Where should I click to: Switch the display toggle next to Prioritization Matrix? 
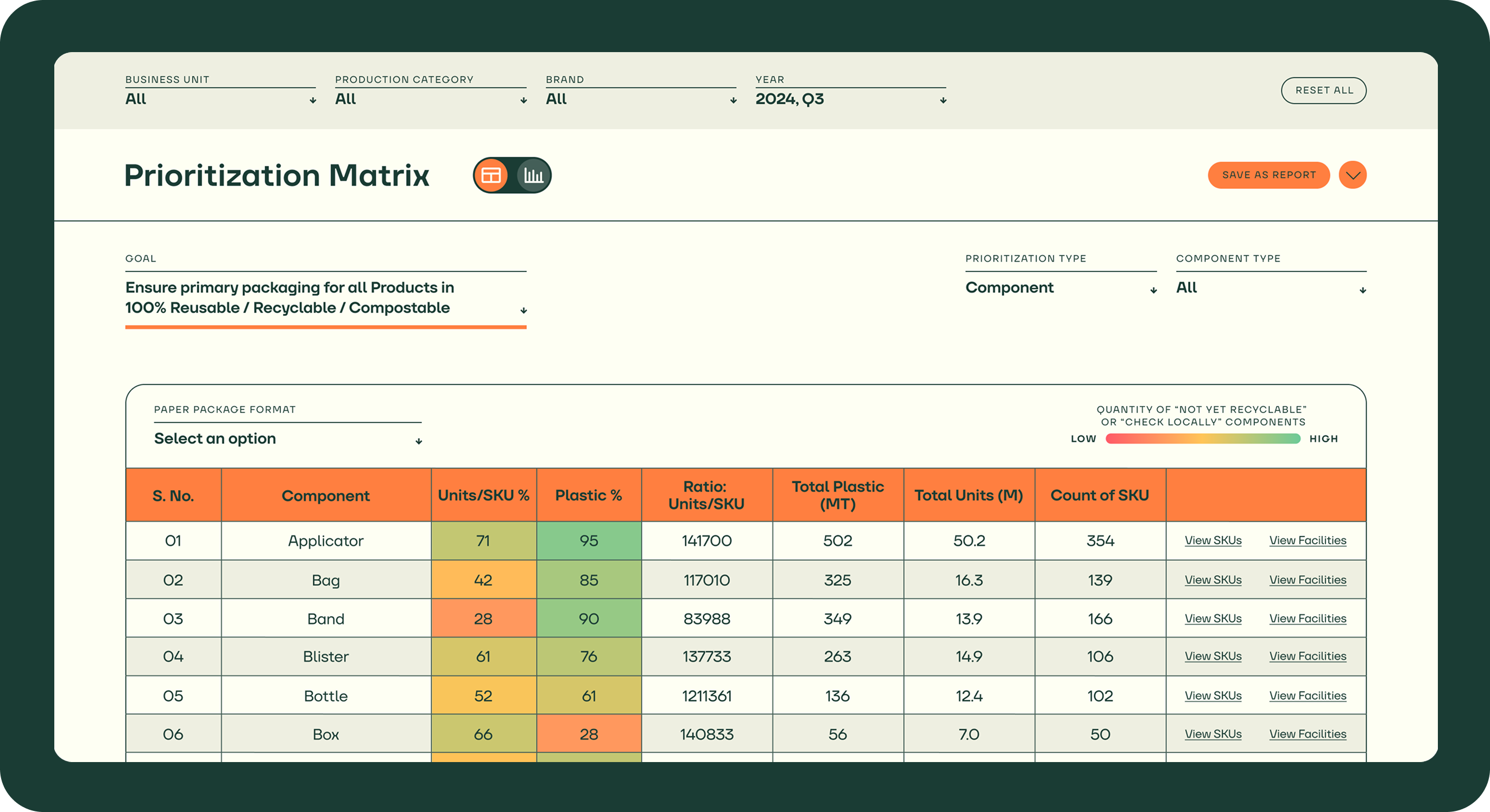tap(512, 175)
